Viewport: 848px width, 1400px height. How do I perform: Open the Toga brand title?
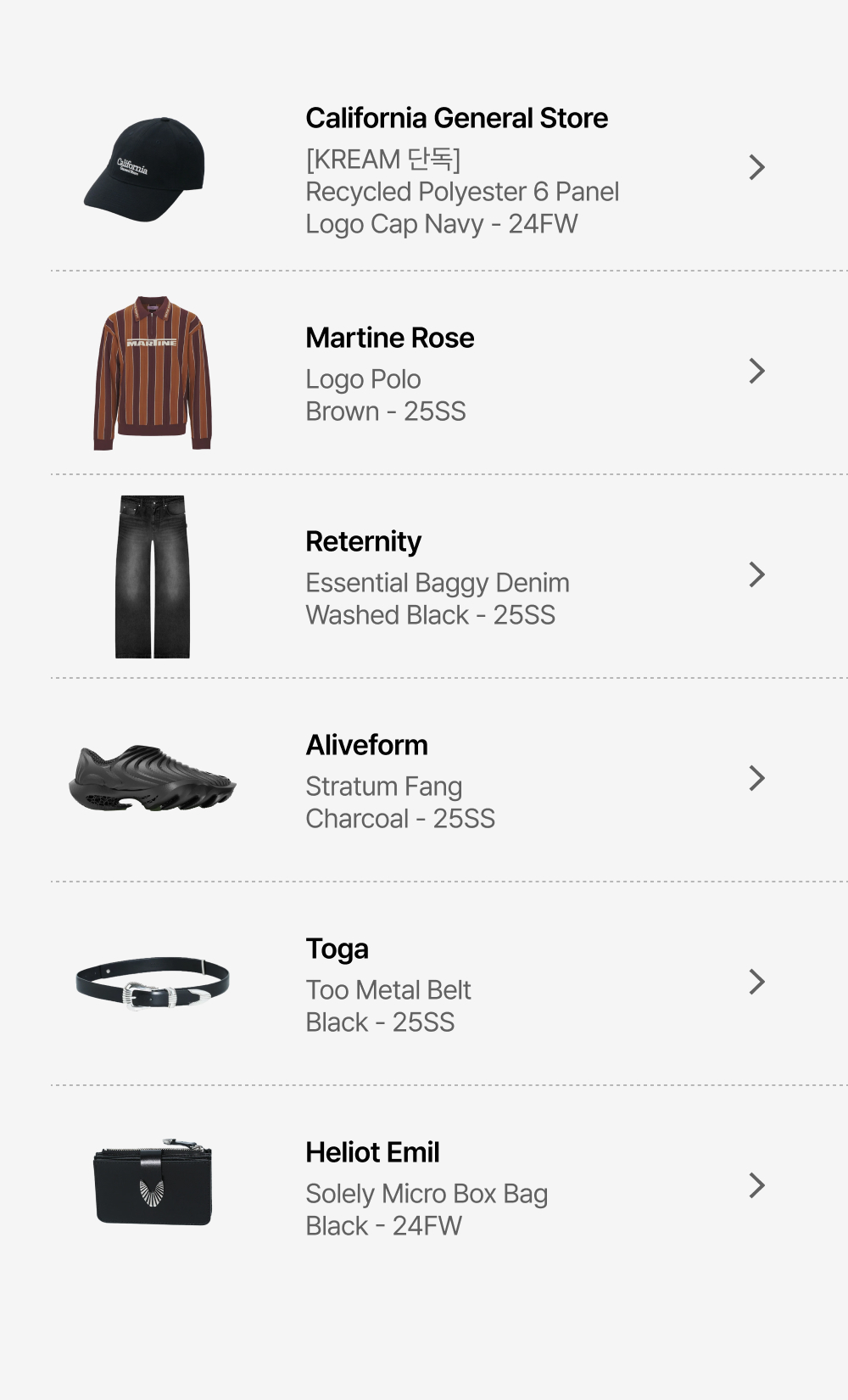click(337, 949)
